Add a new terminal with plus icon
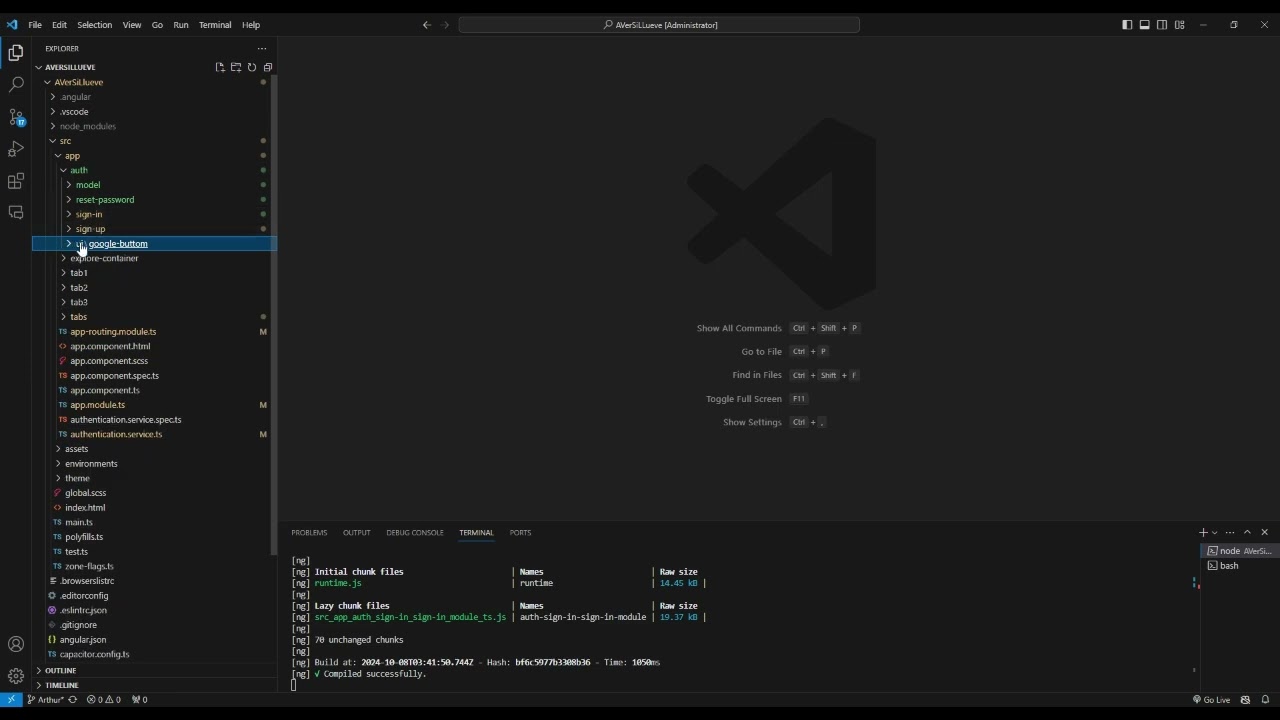The width and height of the screenshot is (1280, 720). pyautogui.click(x=1203, y=533)
